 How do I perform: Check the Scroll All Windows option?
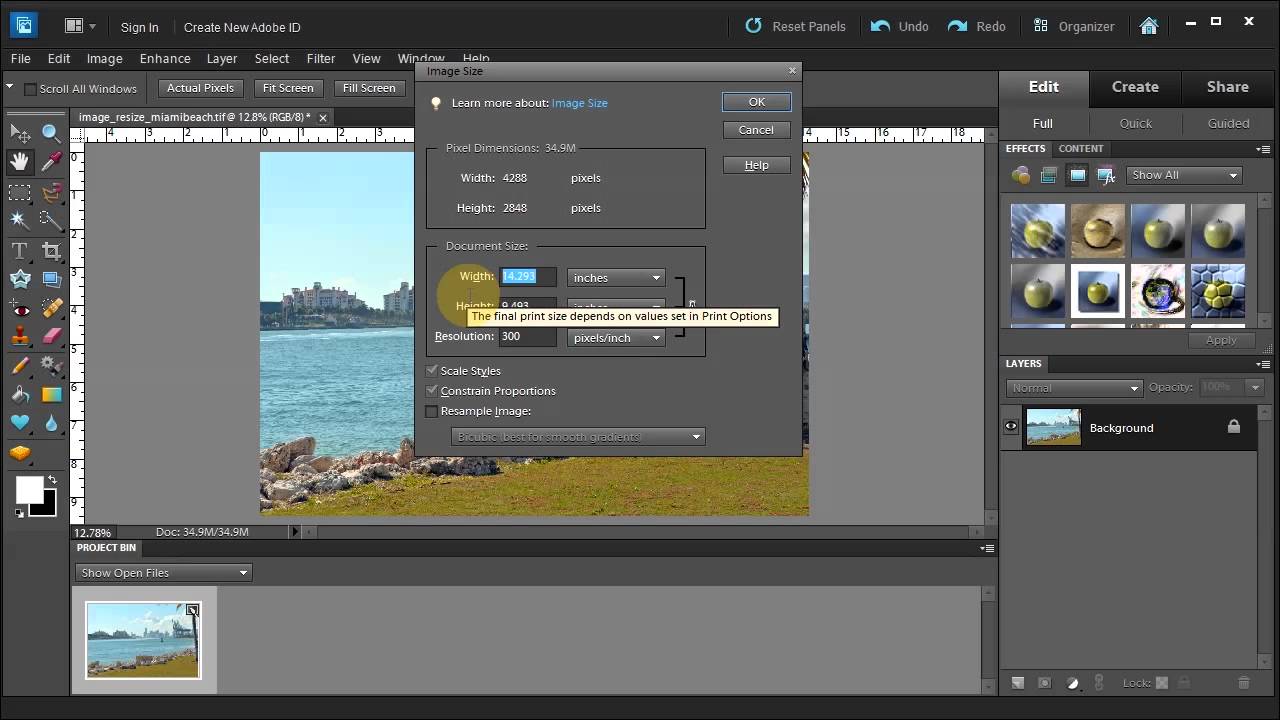tap(30, 89)
